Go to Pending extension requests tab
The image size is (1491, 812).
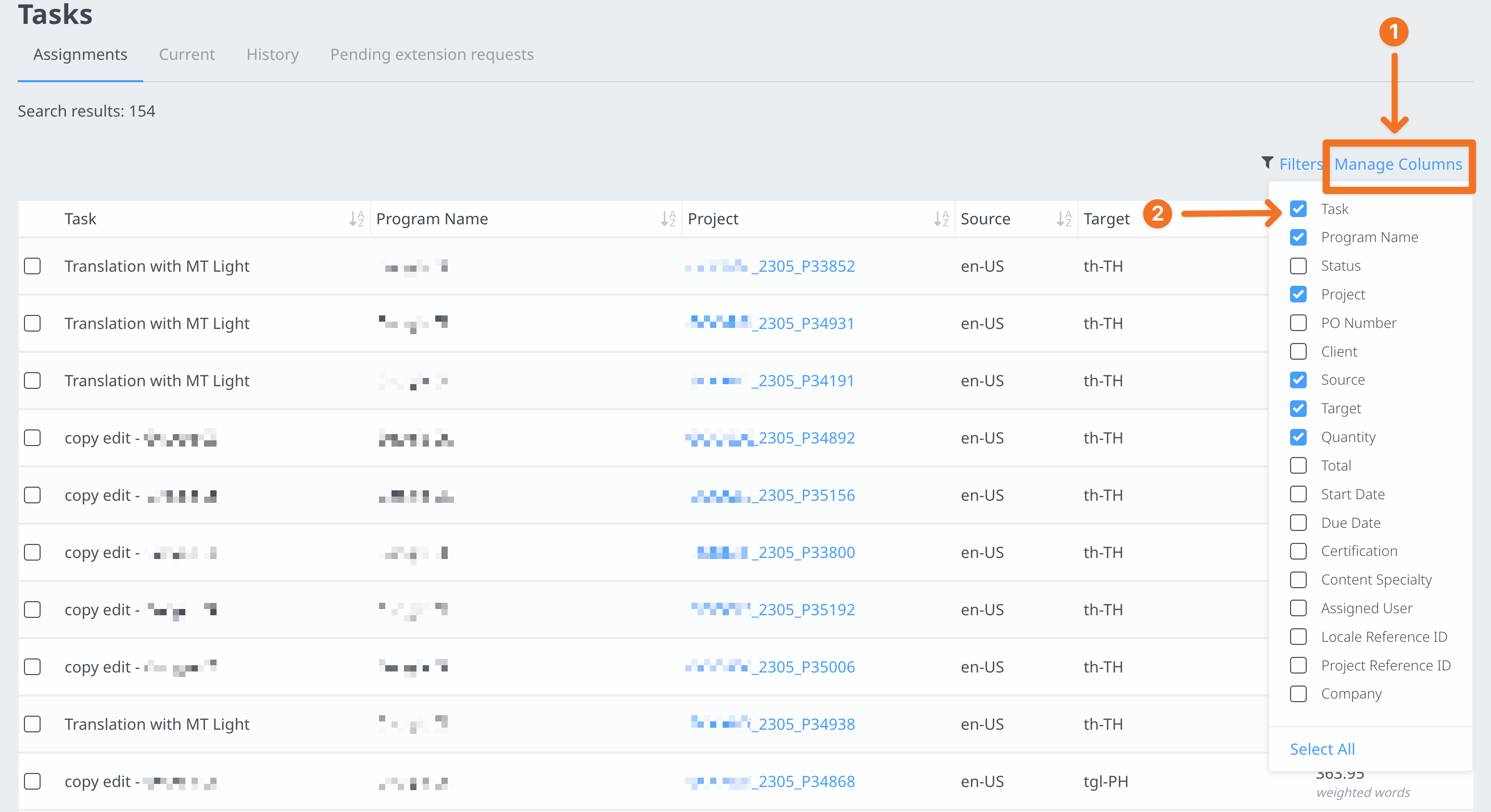[x=432, y=55]
